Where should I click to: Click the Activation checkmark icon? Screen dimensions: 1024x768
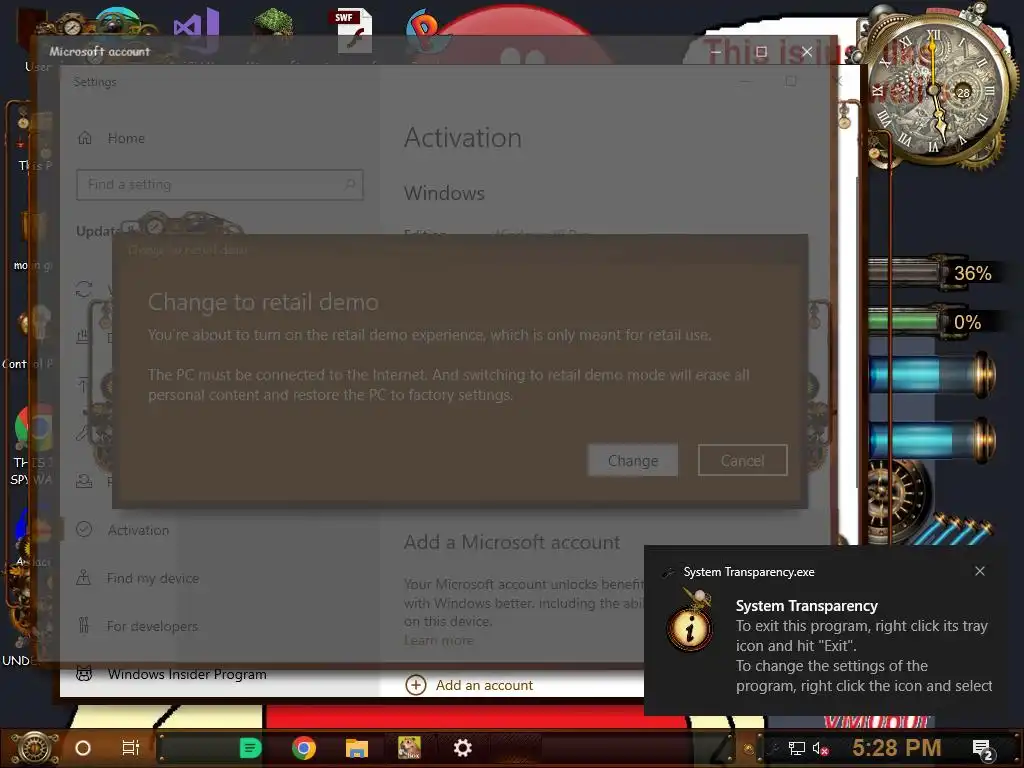coord(84,530)
